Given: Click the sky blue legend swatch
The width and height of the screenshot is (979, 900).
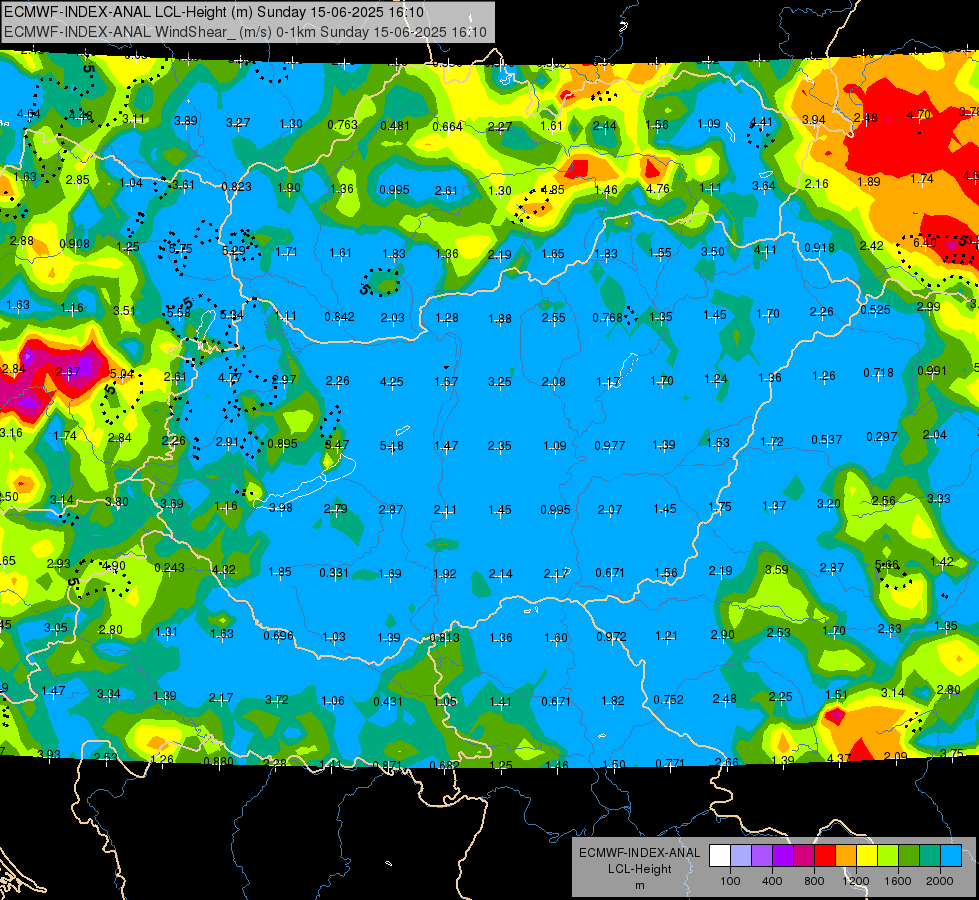Looking at the screenshot, I should tap(952, 855).
